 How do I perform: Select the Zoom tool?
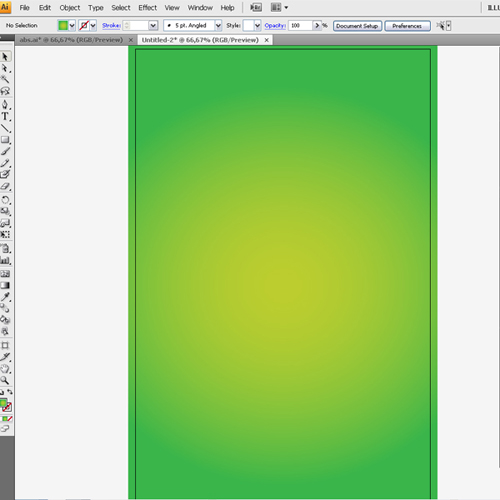5,380
